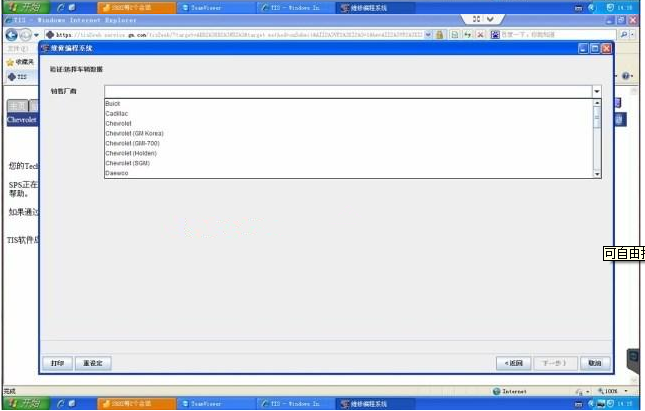The image size is (645, 411).
Task: Open the 文件 menu in Internet Explorer
Action: click(x=18, y=49)
